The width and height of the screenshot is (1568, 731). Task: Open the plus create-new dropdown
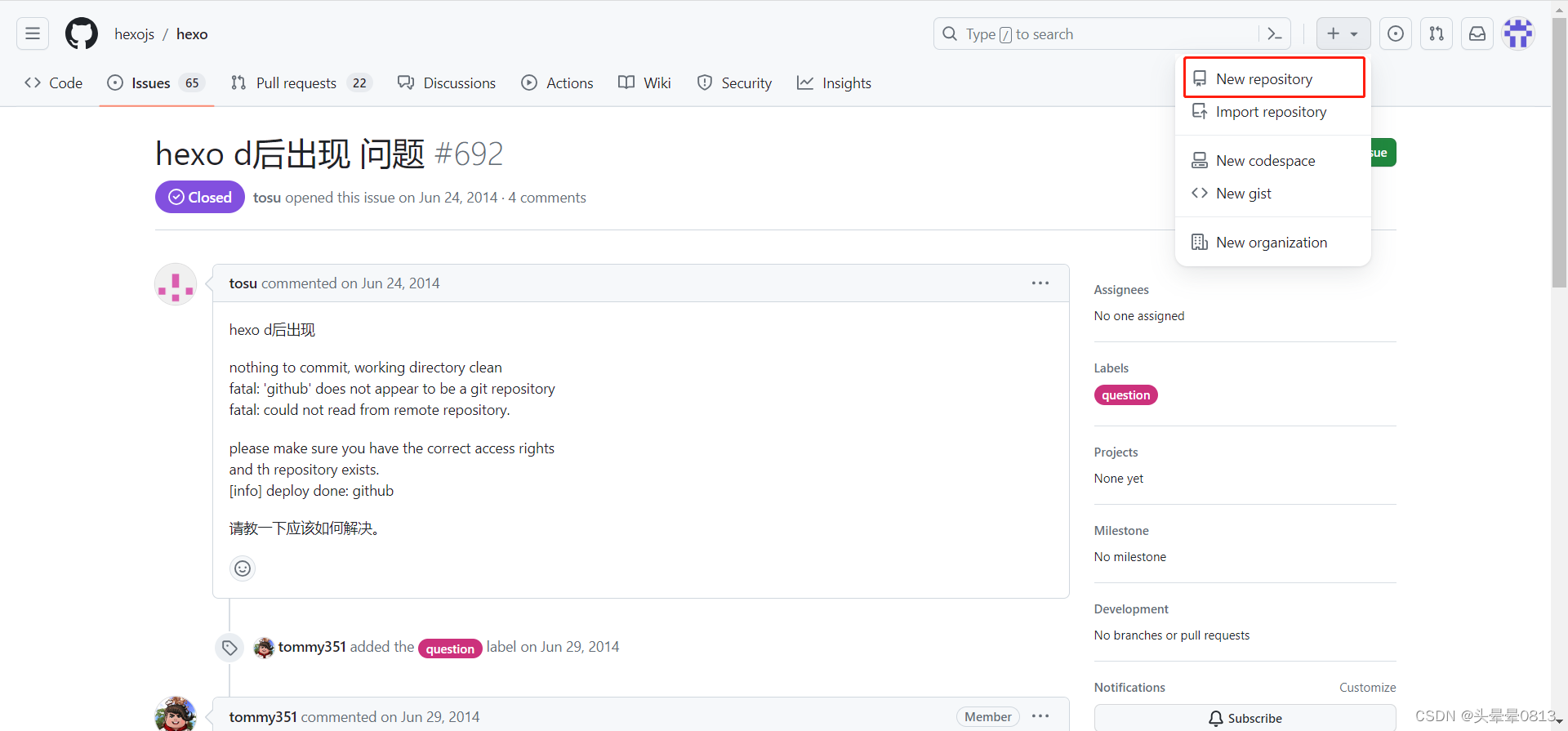tap(1343, 33)
